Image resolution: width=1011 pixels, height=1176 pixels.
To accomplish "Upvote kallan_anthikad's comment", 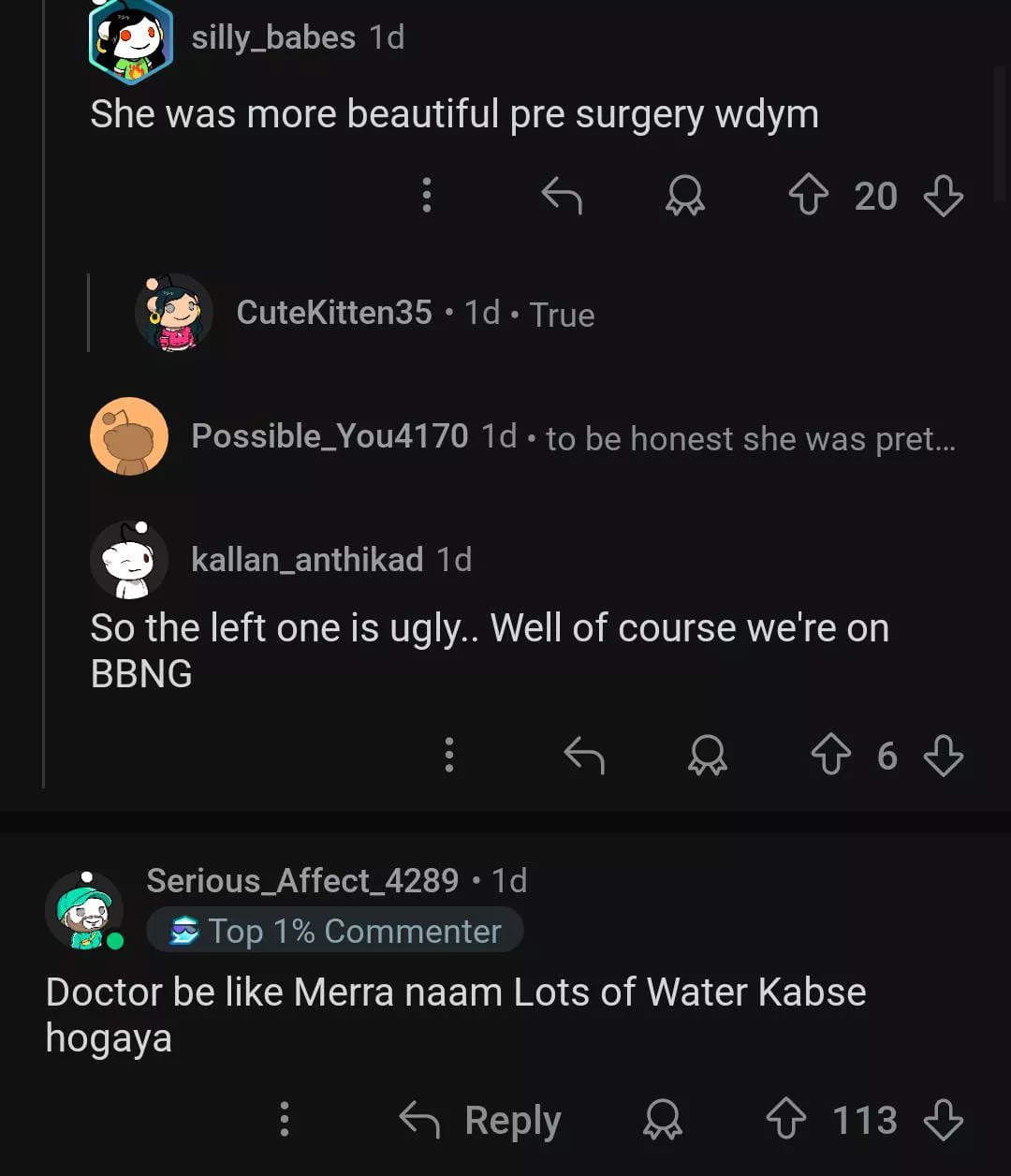I will (x=832, y=756).
